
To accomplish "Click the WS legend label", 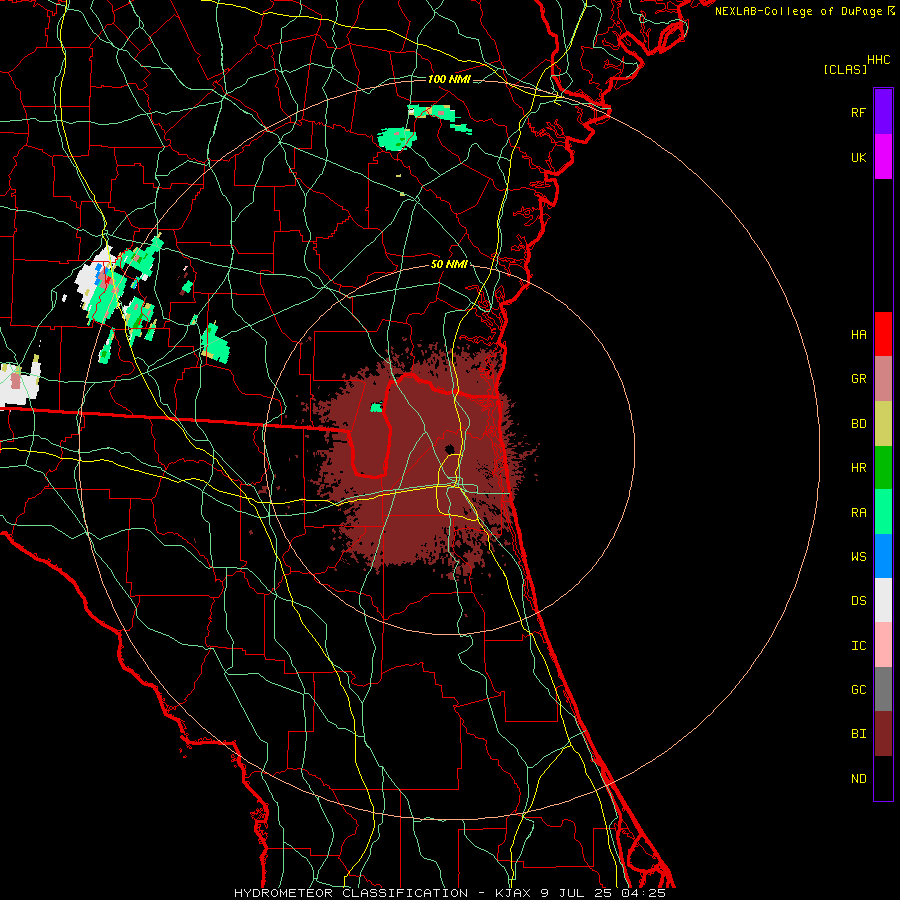I will (858, 556).
